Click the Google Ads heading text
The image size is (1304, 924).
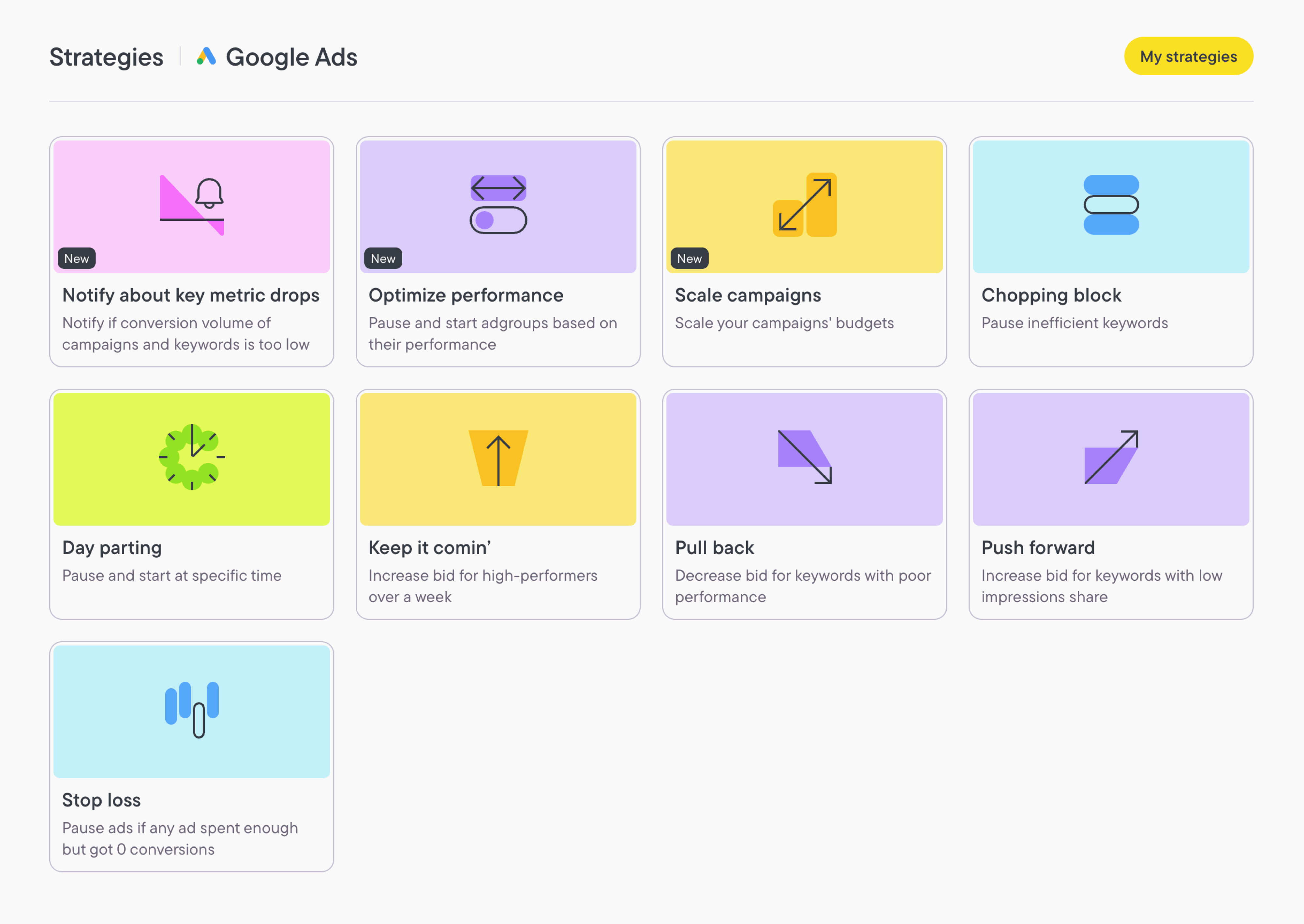(x=291, y=57)
